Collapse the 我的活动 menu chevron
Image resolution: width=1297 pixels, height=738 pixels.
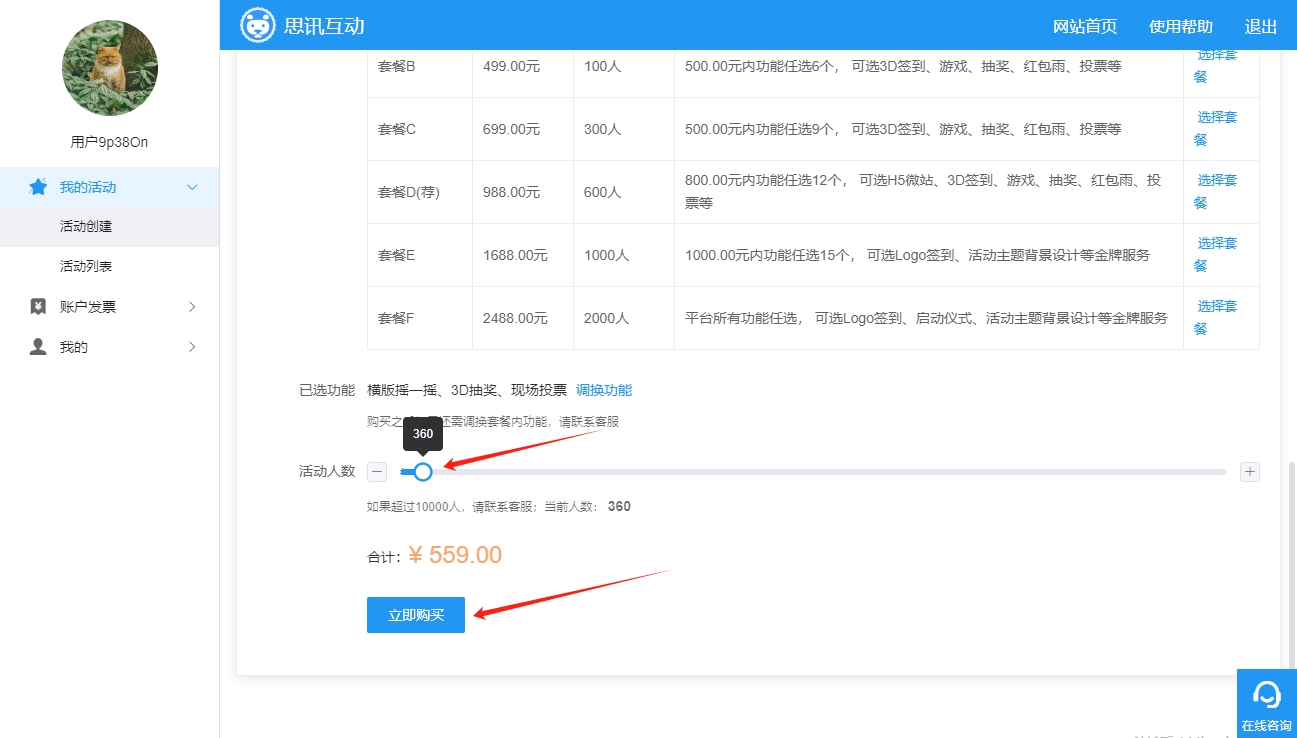point(193,187)
